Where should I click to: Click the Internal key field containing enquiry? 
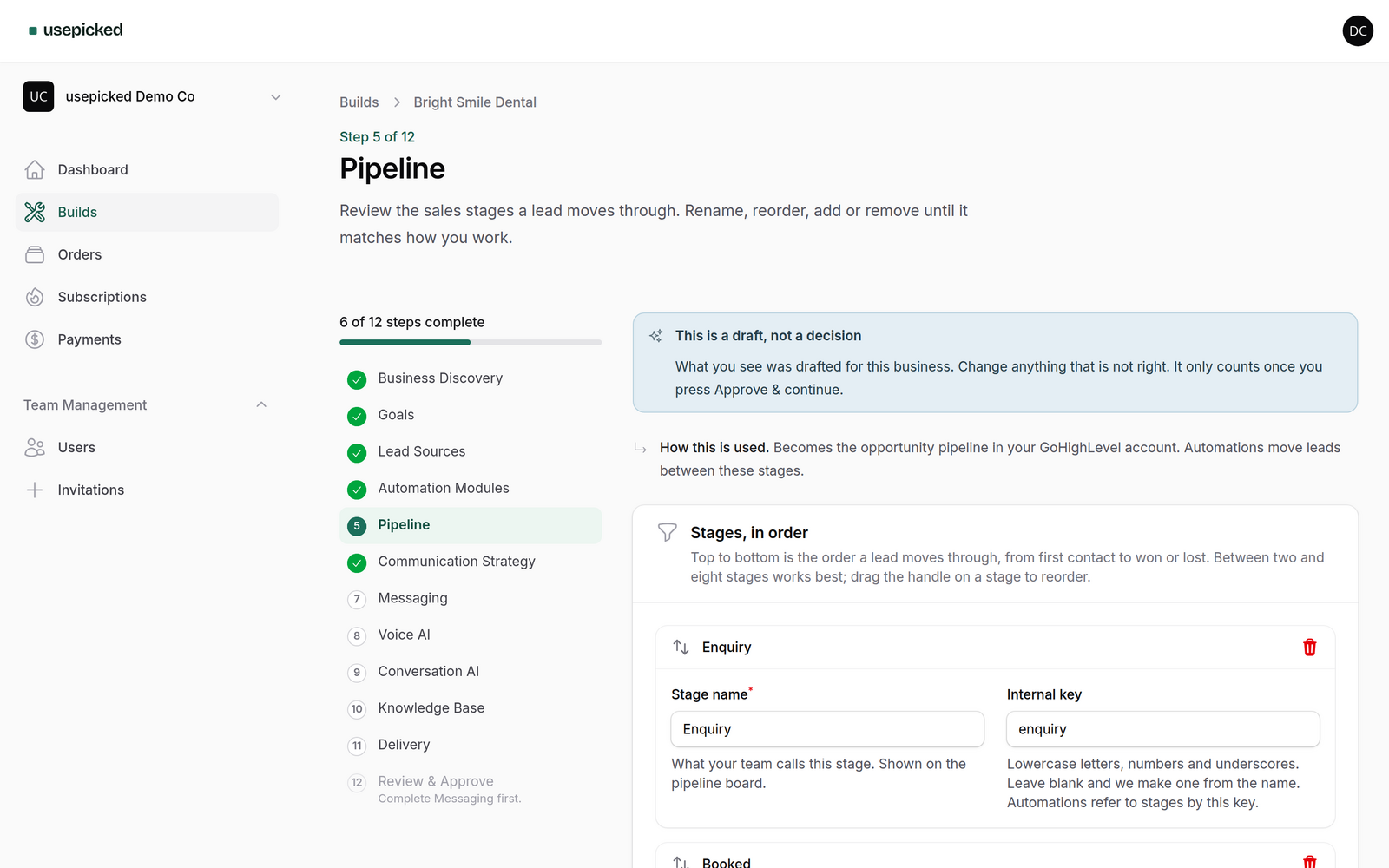click(x=1163, y=729)
